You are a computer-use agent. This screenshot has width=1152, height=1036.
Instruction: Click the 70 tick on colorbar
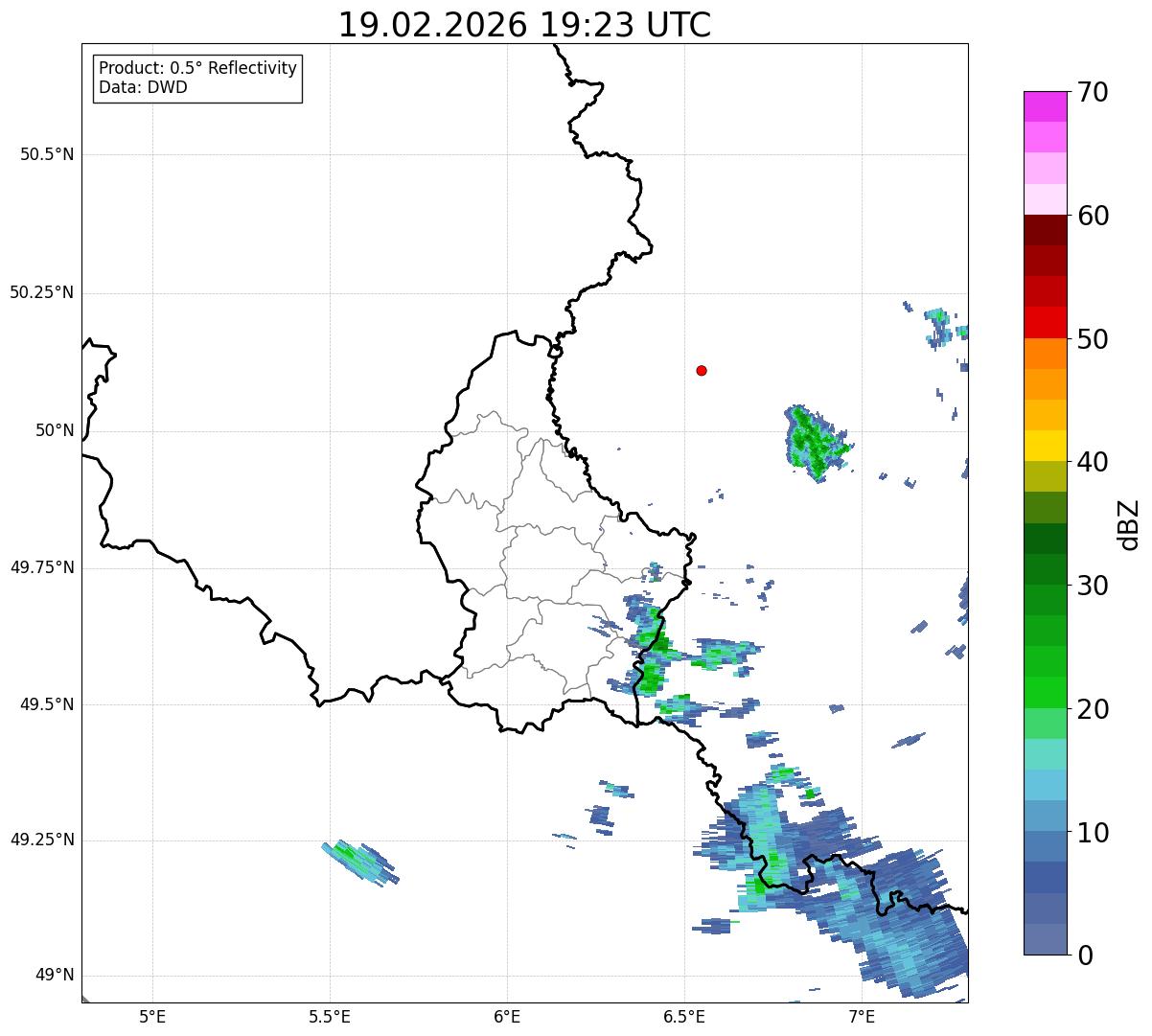coord(1093,92)
